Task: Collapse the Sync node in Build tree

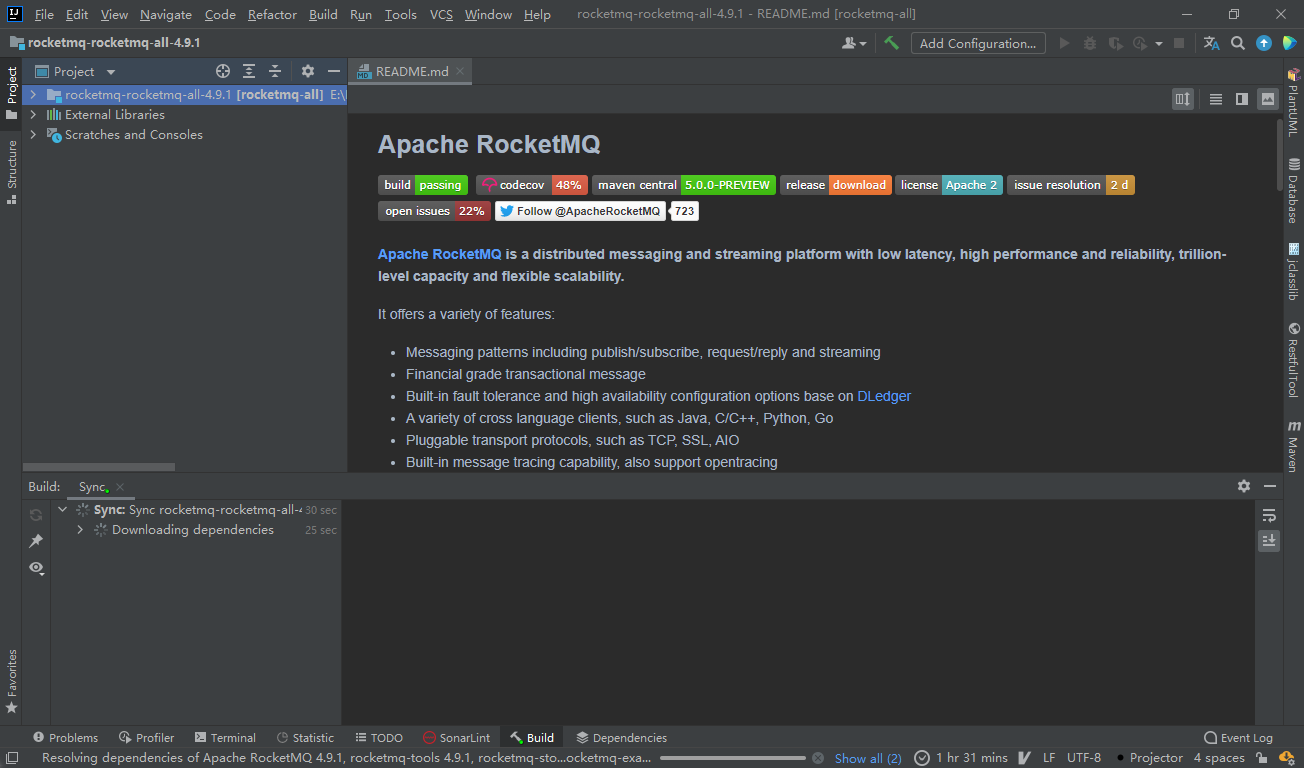Action: click(63, 510)
